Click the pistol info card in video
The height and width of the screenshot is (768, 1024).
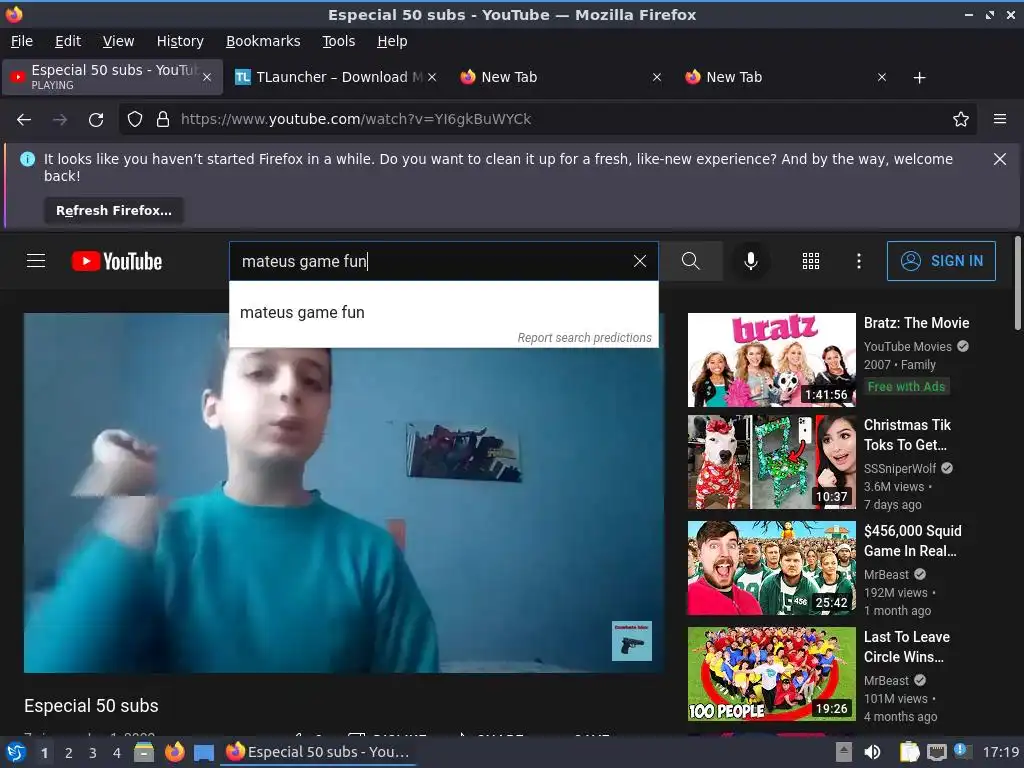(632, 641)
